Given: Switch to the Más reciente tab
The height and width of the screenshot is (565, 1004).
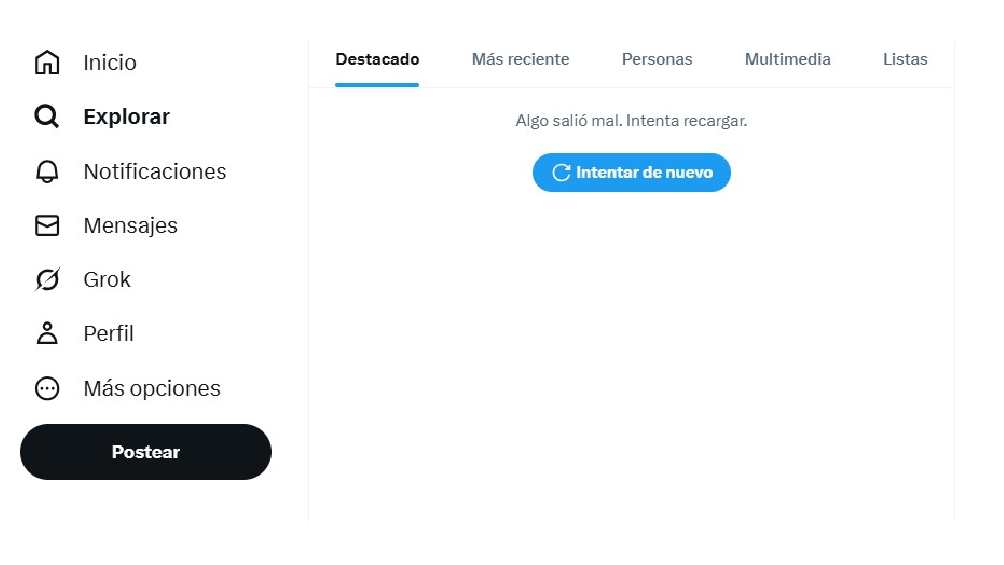Looking at the screenshot, I should 520,60.
